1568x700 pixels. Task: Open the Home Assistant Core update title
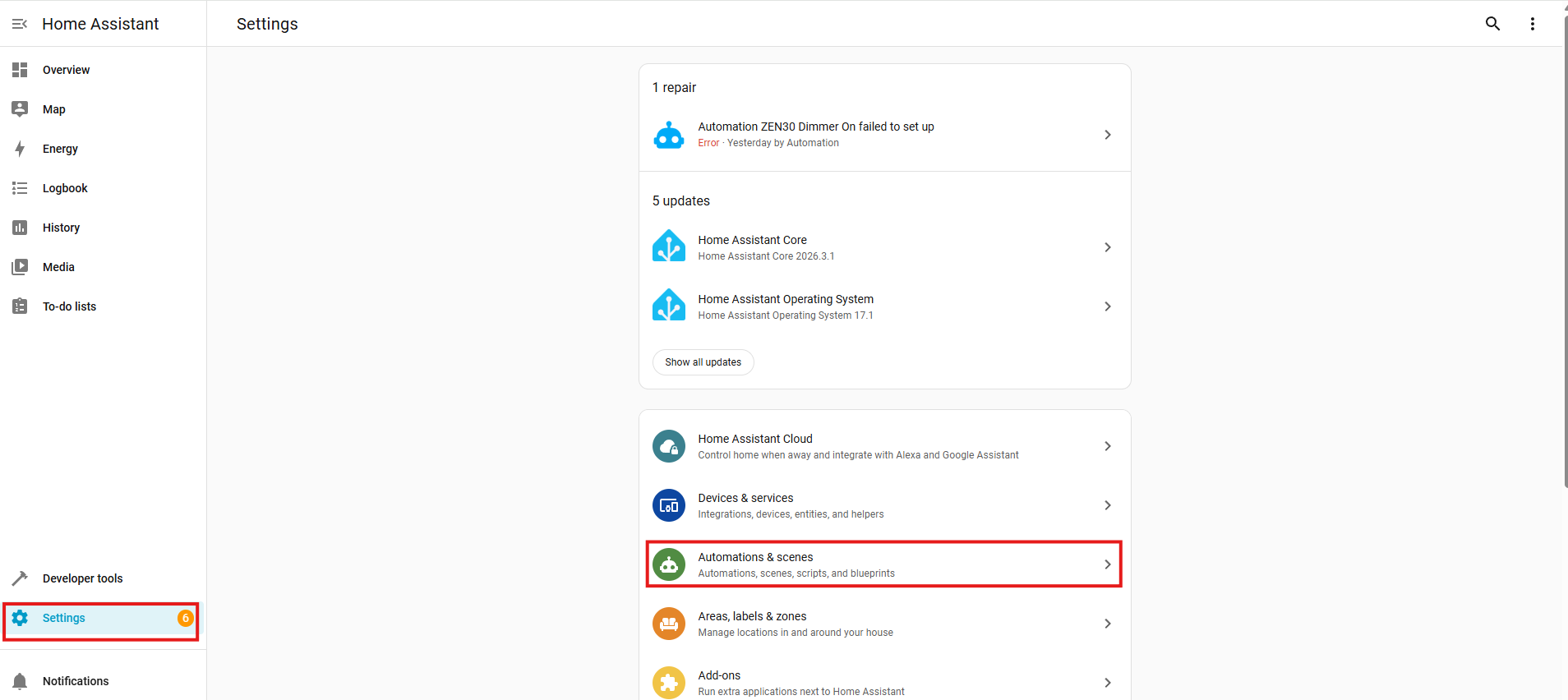(753, 240)
